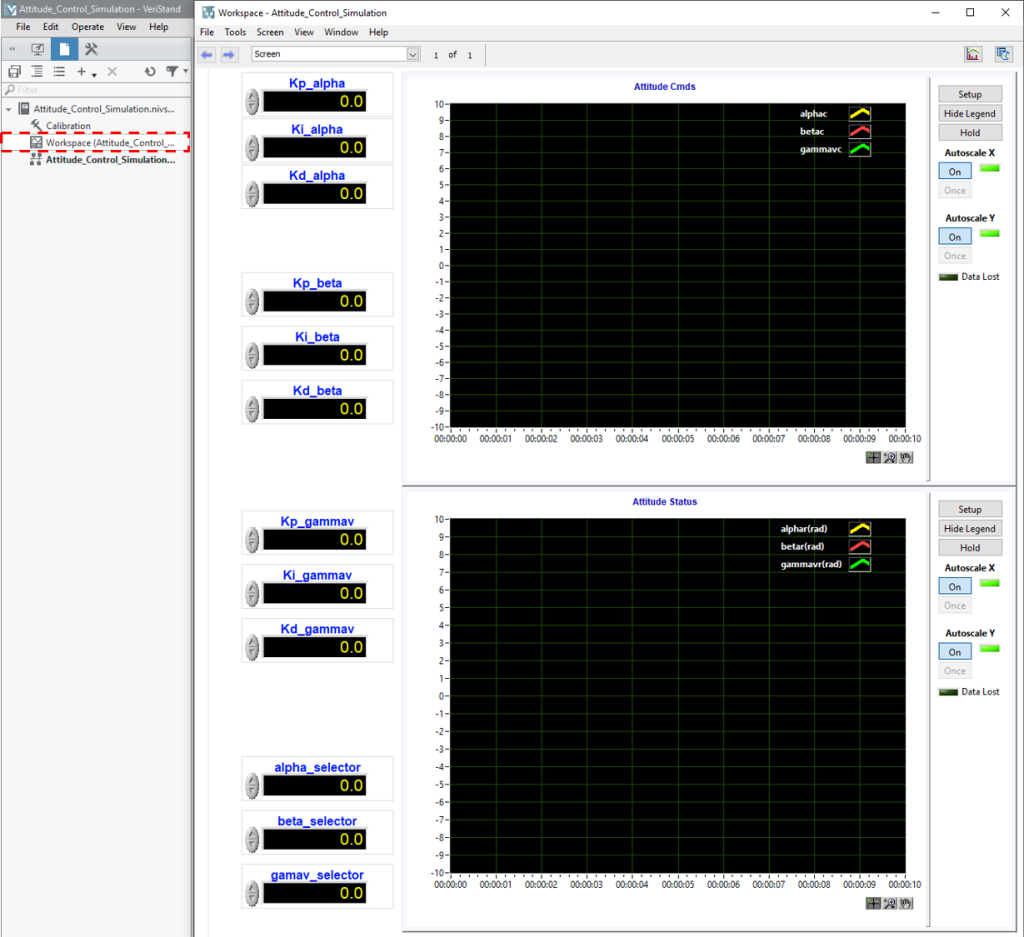Select zoom tool under Attitude Cmds graph
Image resolution: width=1024 pixels, height=937 pixels.
889,458
